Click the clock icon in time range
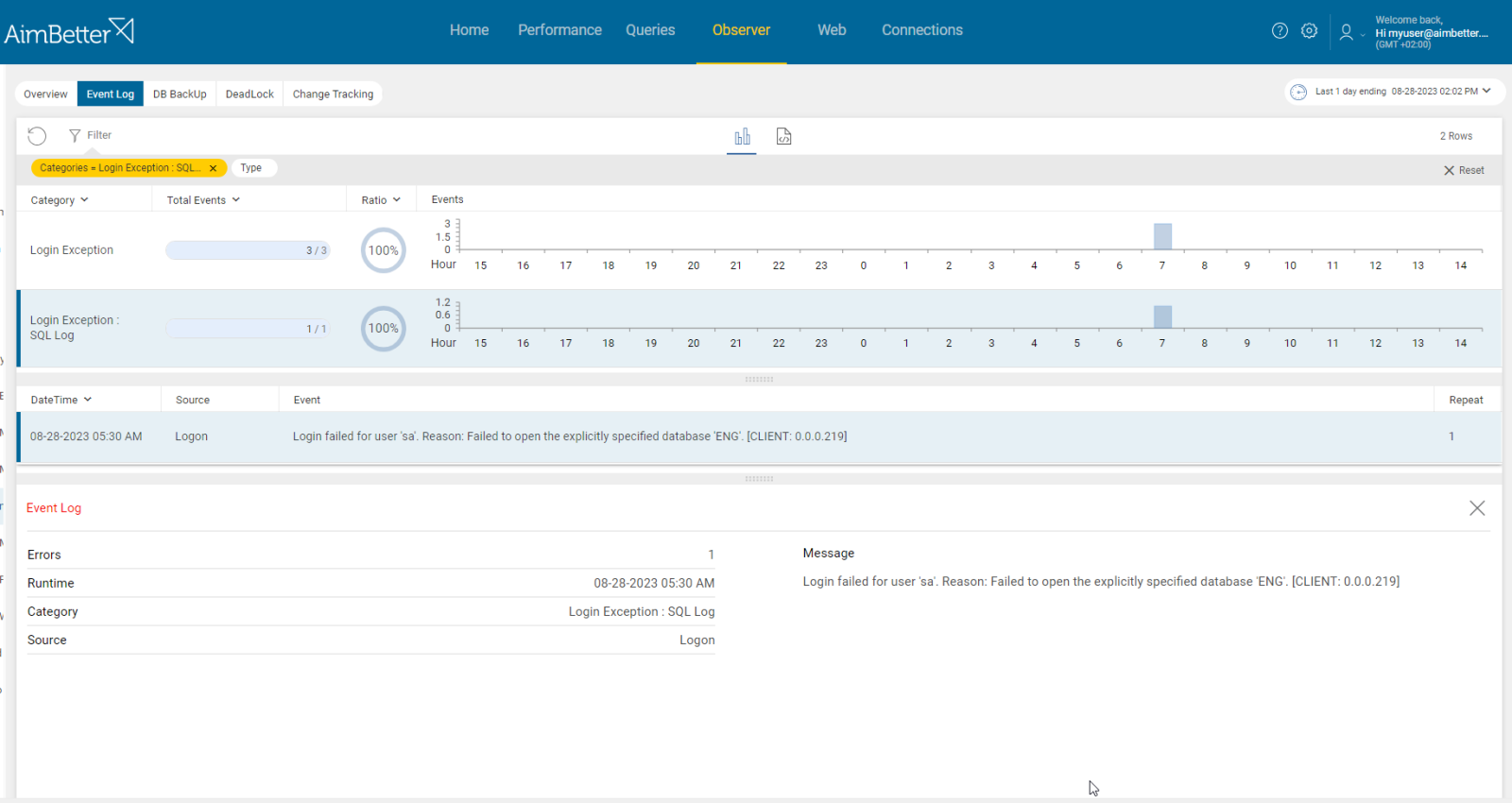Screen dimensions: 1512x803 (1298, 92)
